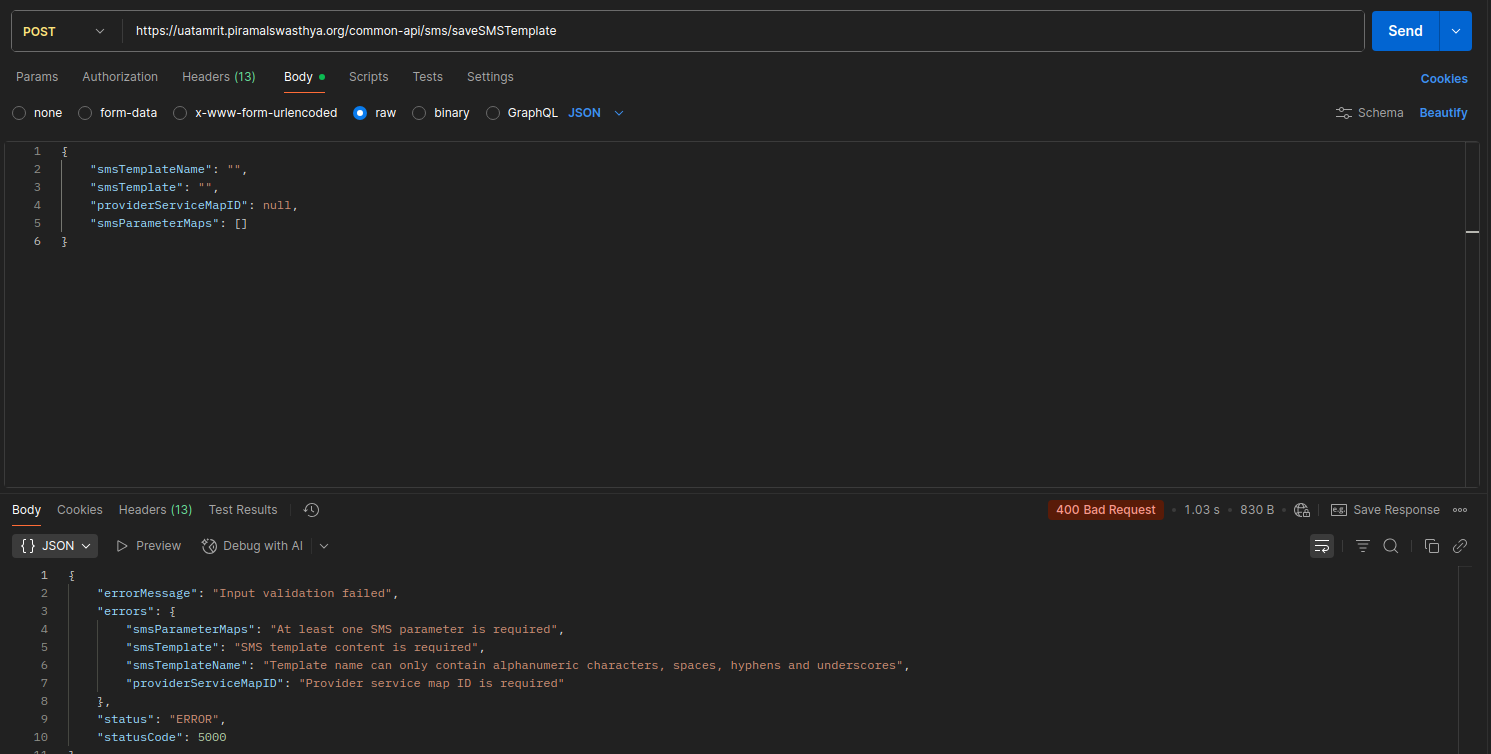This screenshot has height=754, width=1491.
Task: Click the Beautify link
Action: 1443,113
